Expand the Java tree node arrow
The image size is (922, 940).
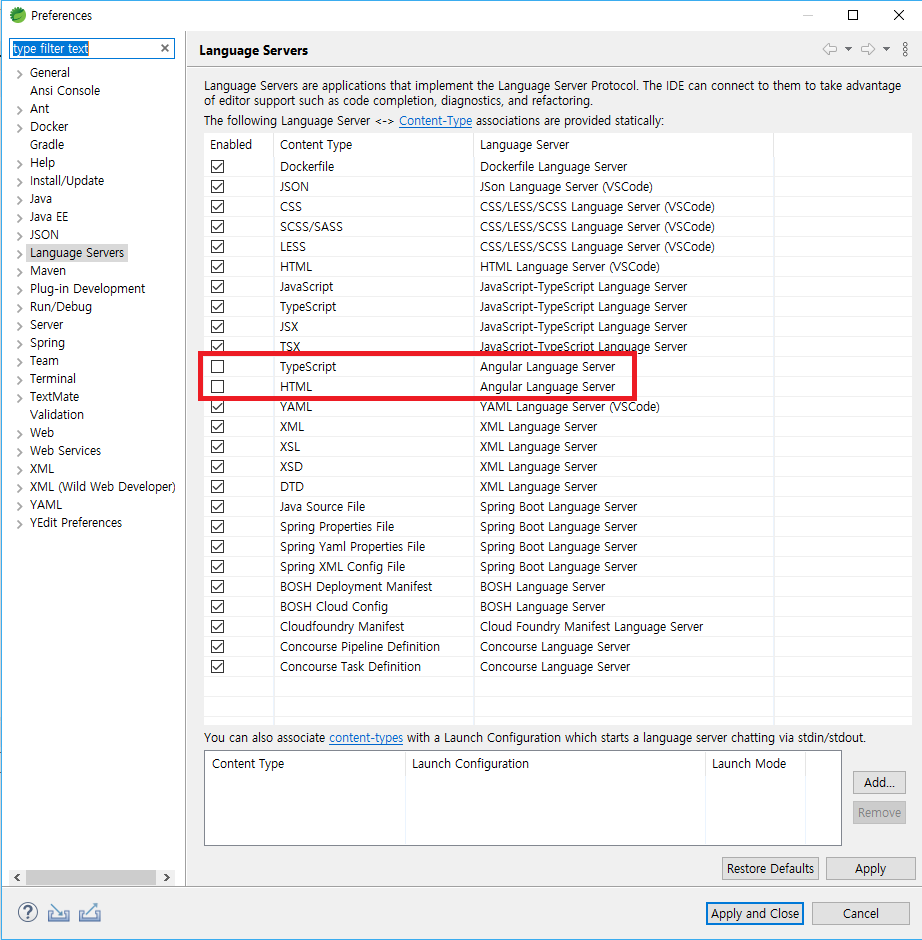coord(19,200)
